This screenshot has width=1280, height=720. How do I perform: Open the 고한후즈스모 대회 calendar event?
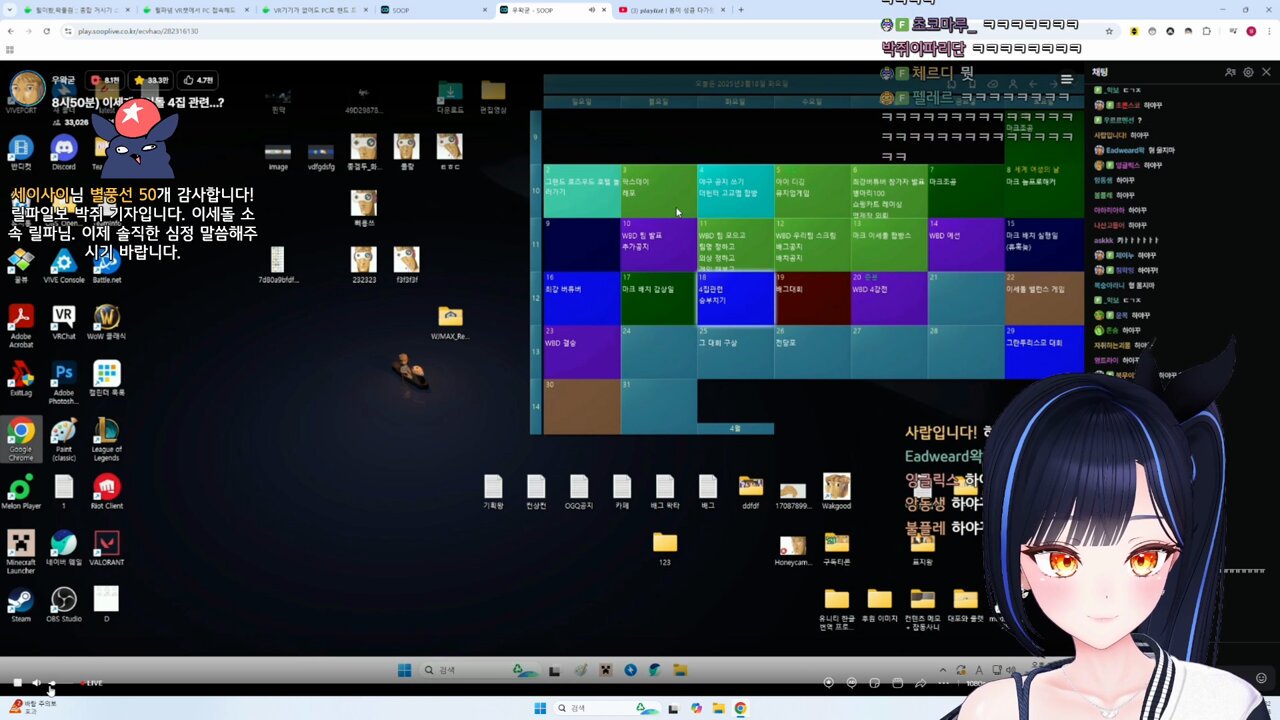(1044, 352)
